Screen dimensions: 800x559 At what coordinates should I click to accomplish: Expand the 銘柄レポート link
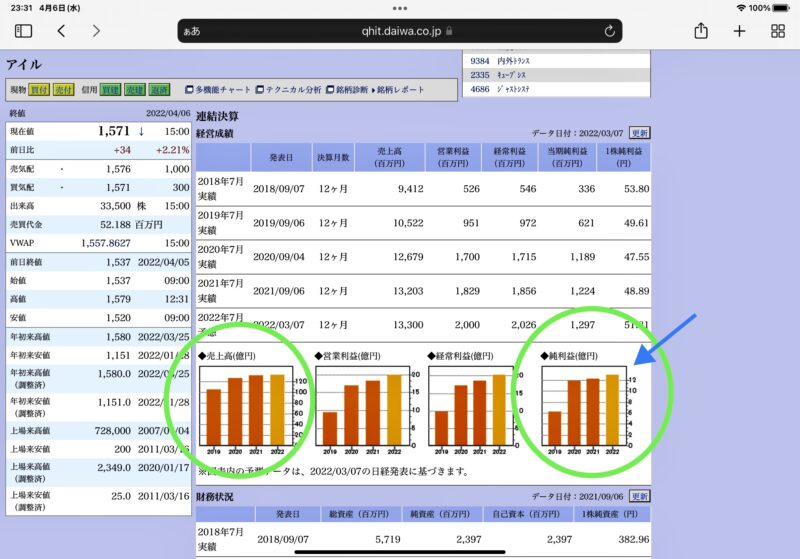click(402, 90)
